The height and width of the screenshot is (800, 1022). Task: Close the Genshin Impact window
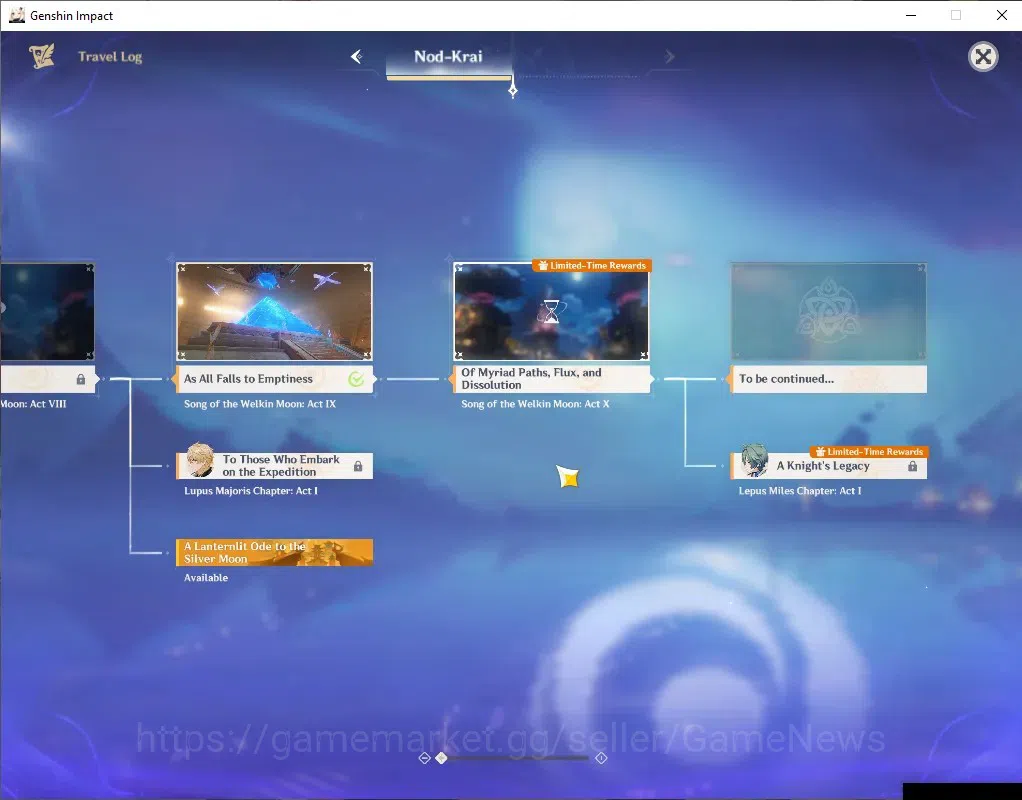[1002, 15]
